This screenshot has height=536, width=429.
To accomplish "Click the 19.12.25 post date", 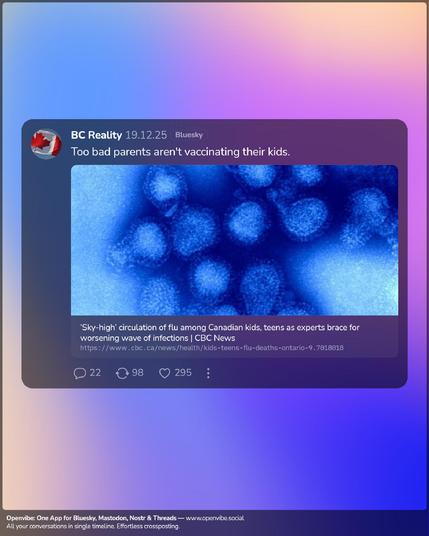I will click(x=146, y=135).
